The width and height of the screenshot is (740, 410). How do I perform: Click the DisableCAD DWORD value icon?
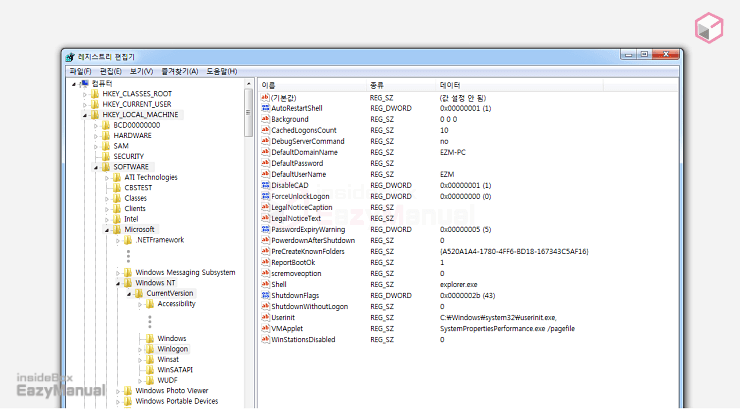[265, 185]
